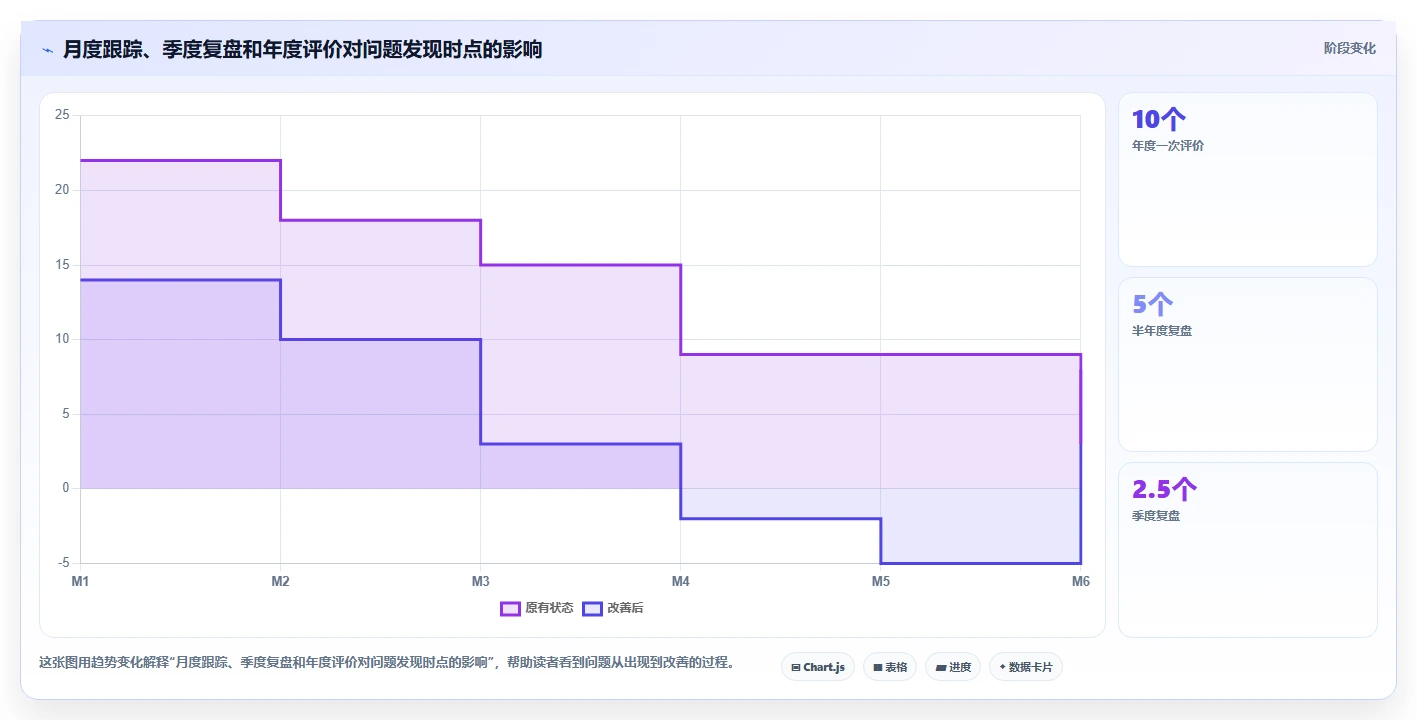This screenshot has width=1417, height=720.
Task: Click the 季度复盘 label
Action: [x=1156, y=516]
